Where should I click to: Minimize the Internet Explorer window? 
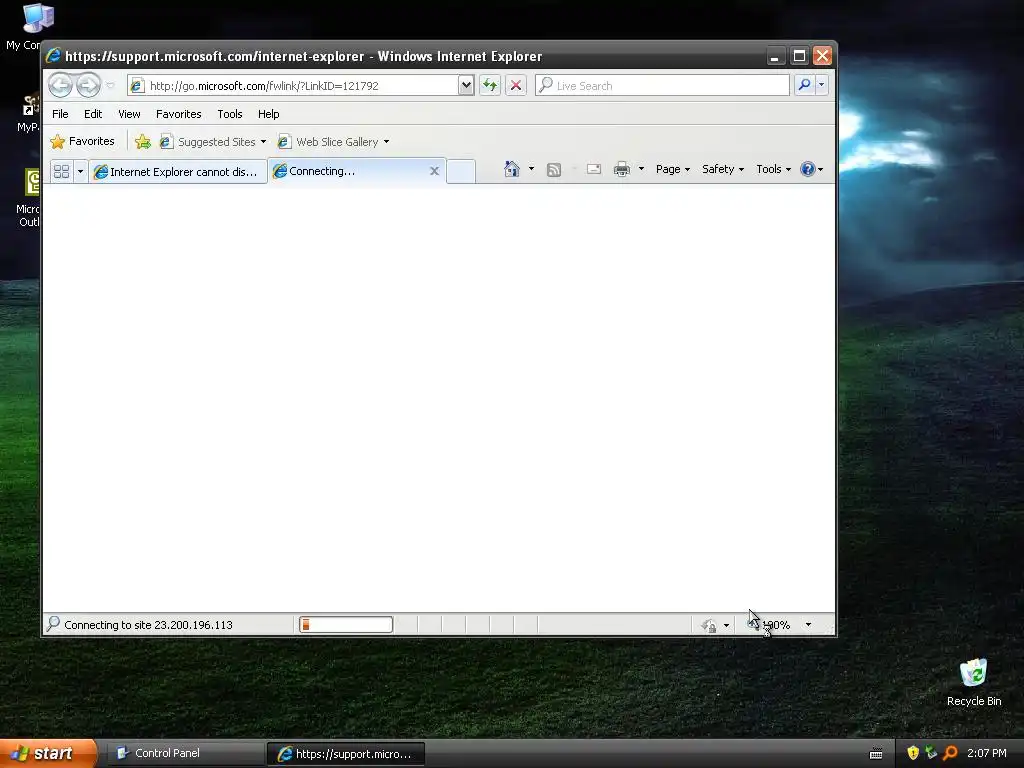coord(775,56)
